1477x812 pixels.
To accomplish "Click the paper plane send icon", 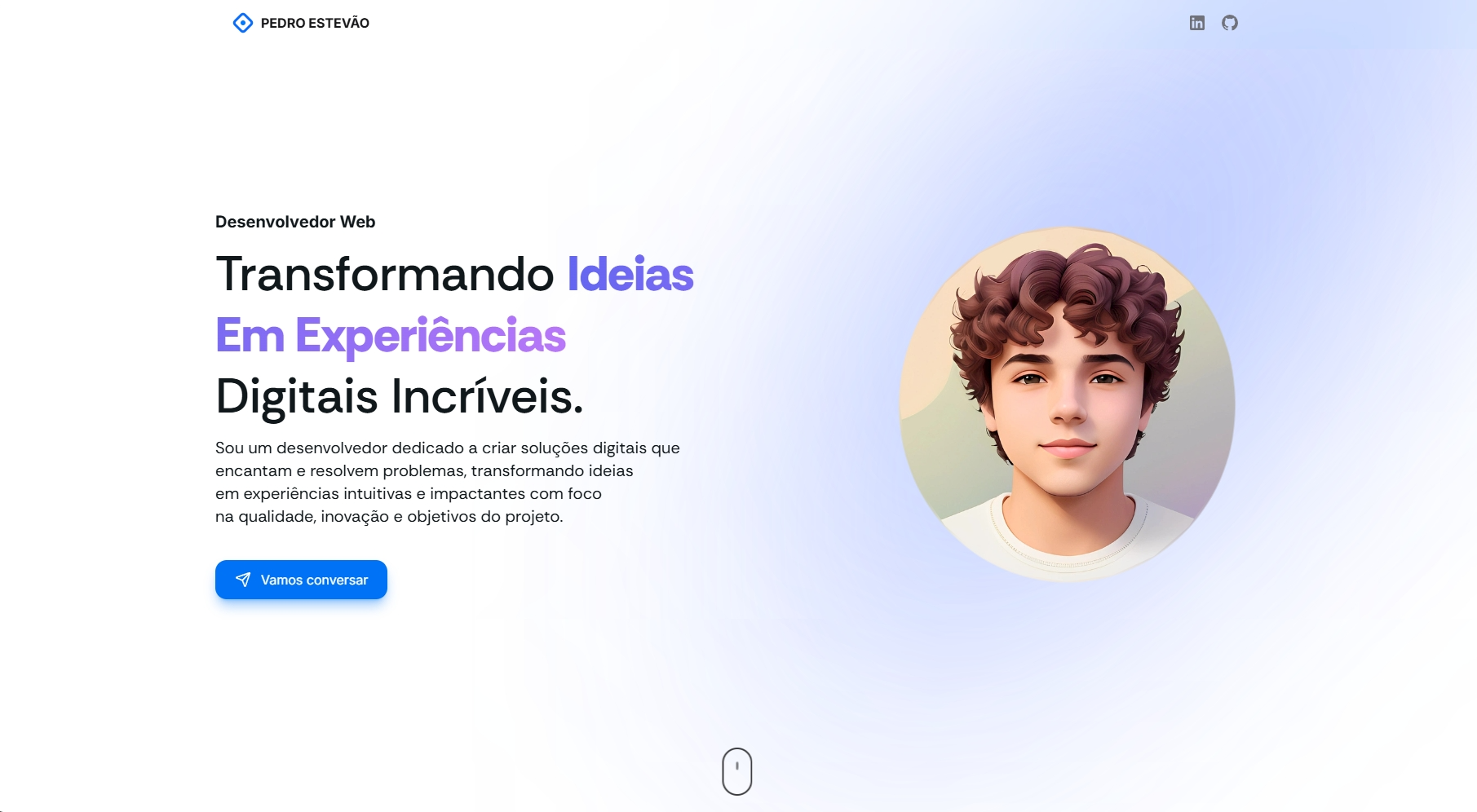I will click(x=243, y=580).
